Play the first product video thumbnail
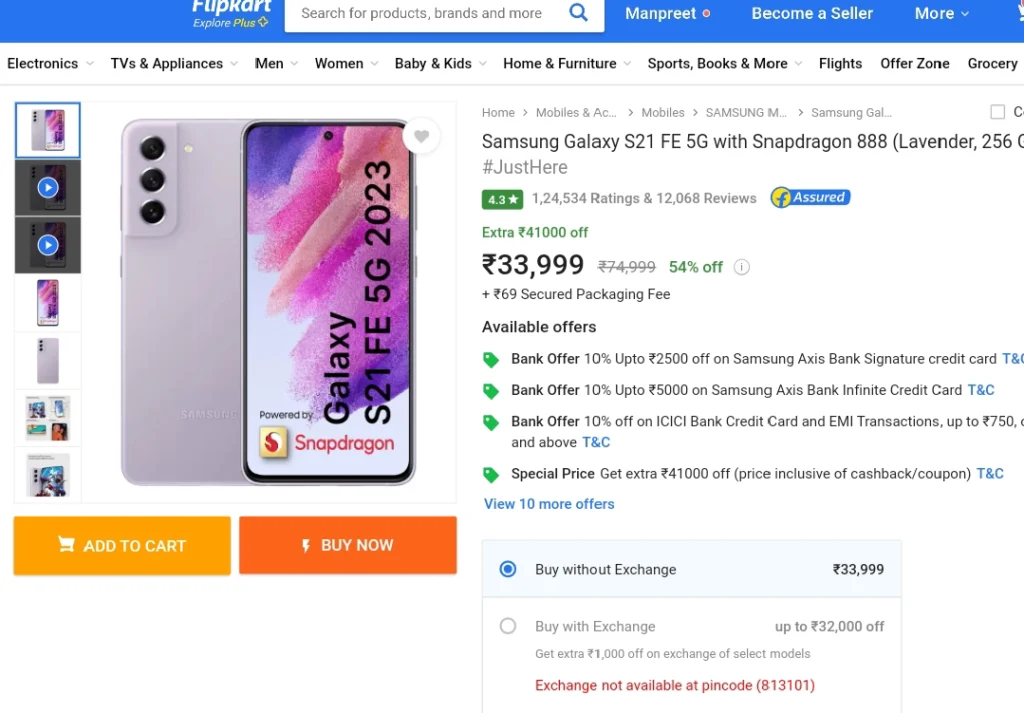 click(48, 188)
